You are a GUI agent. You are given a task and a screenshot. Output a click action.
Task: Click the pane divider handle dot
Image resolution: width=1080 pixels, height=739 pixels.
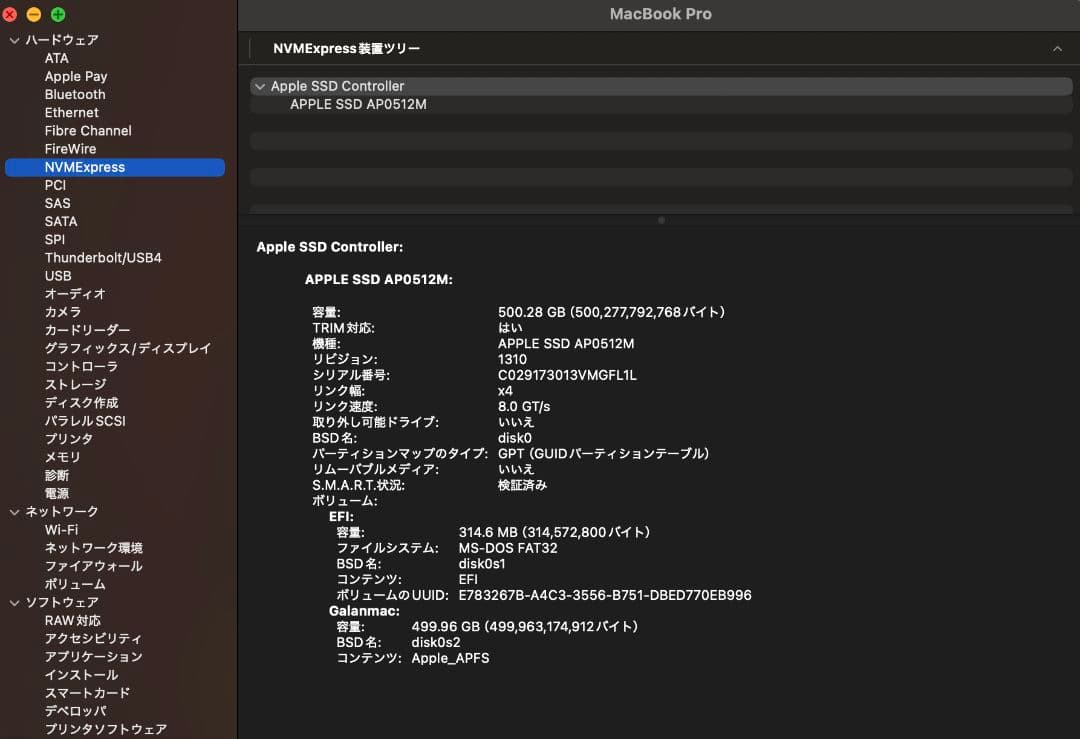[661, 220]
